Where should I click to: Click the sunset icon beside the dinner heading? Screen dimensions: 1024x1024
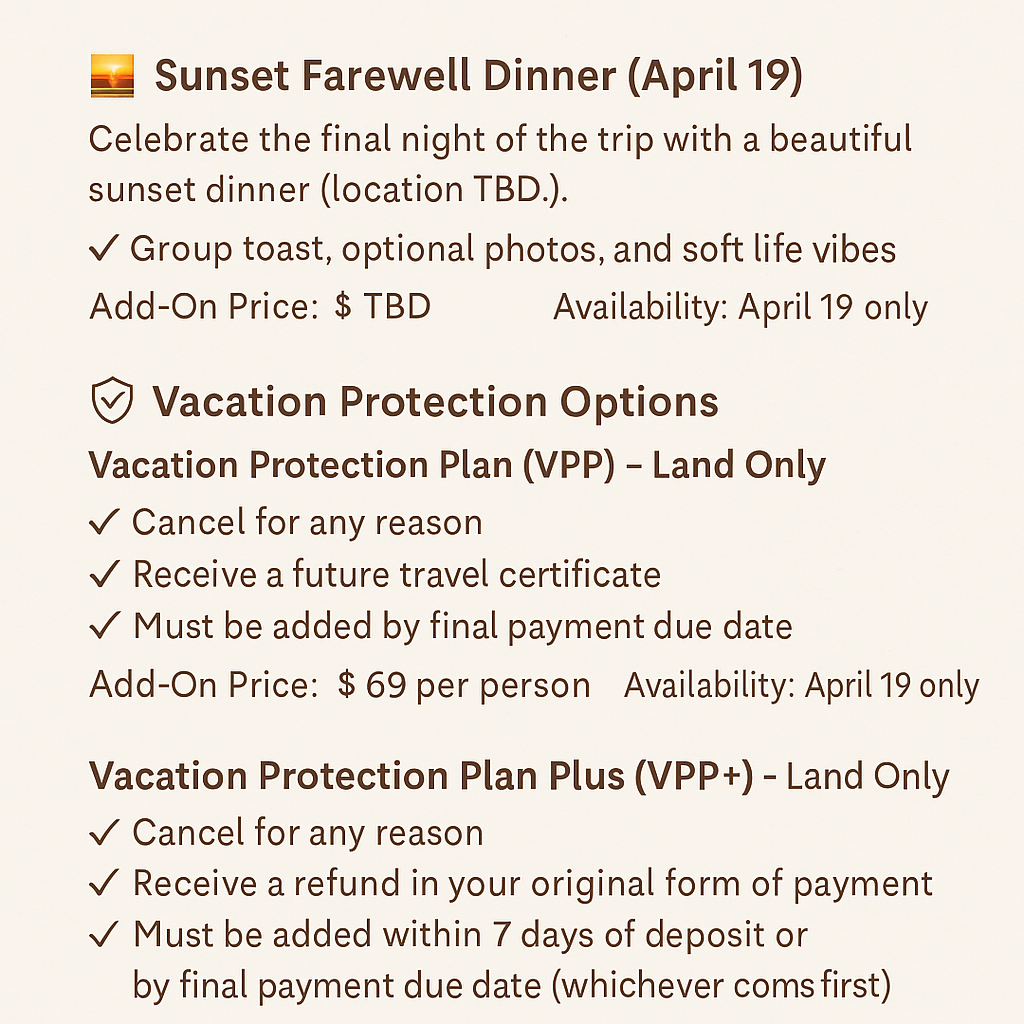(111, 79)
